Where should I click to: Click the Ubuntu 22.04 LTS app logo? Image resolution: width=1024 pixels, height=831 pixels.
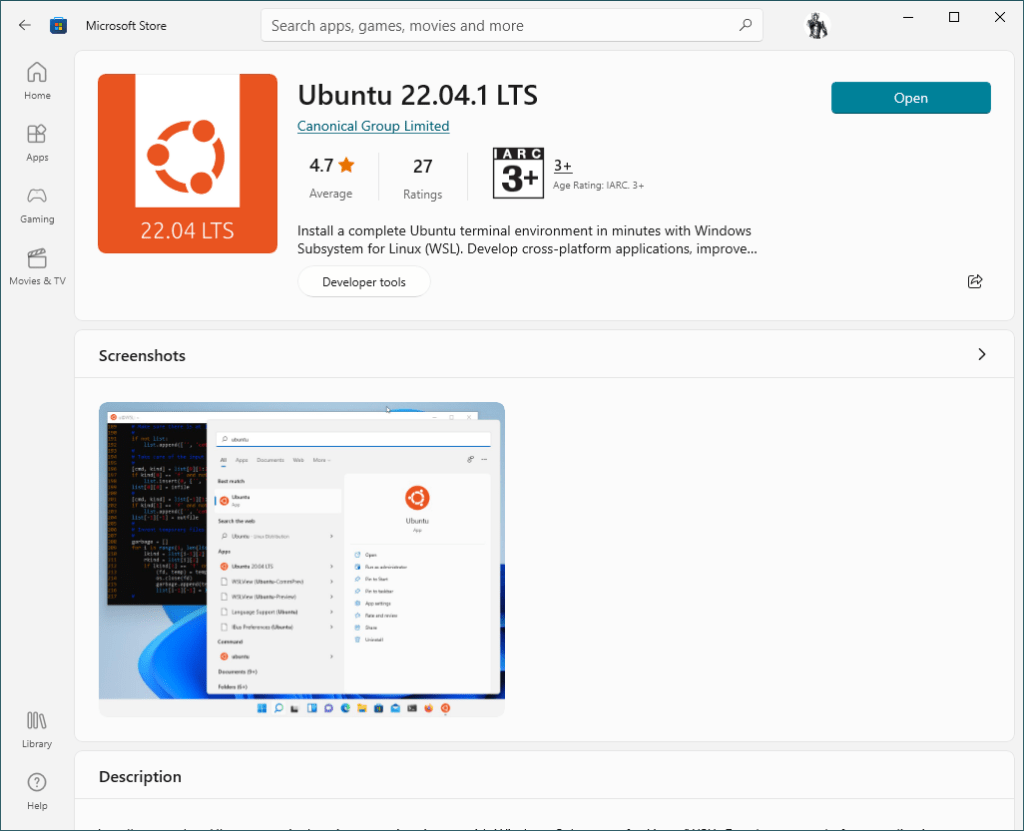(x=187, y=163)
